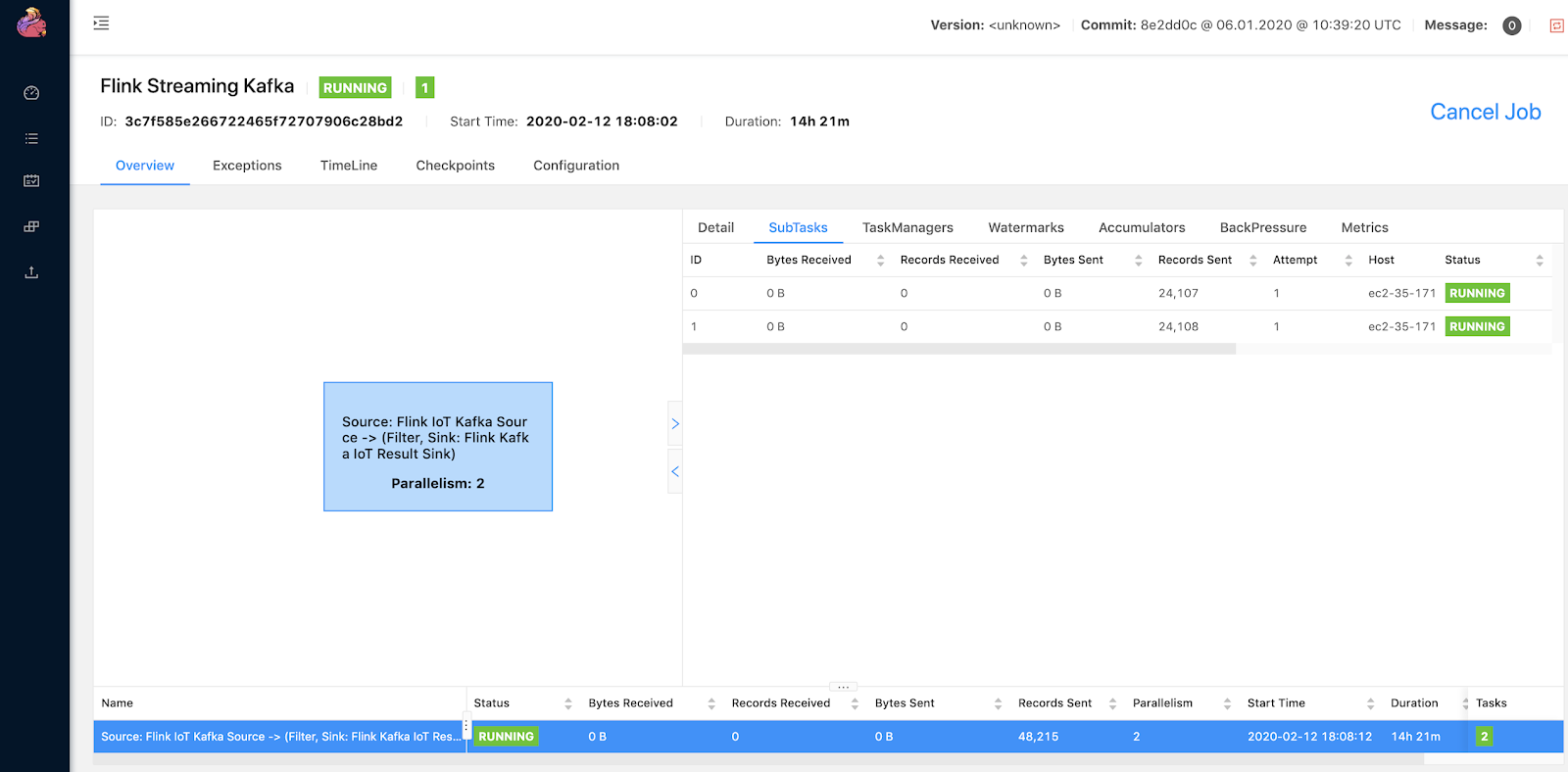This screenshot has width=1568, height=772.
Task: Switch to the Detail tab
Action: pyautogui.click(x=715, y=227)
